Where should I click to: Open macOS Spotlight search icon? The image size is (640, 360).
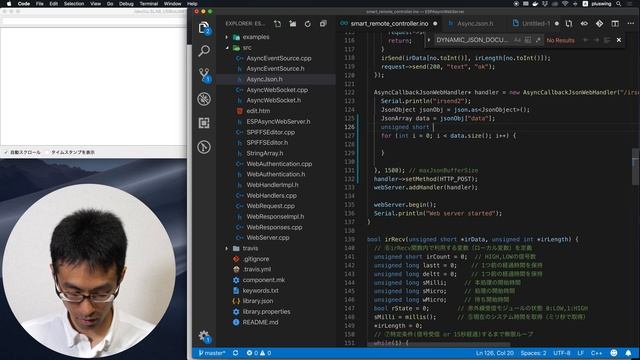tap(619, 4)
